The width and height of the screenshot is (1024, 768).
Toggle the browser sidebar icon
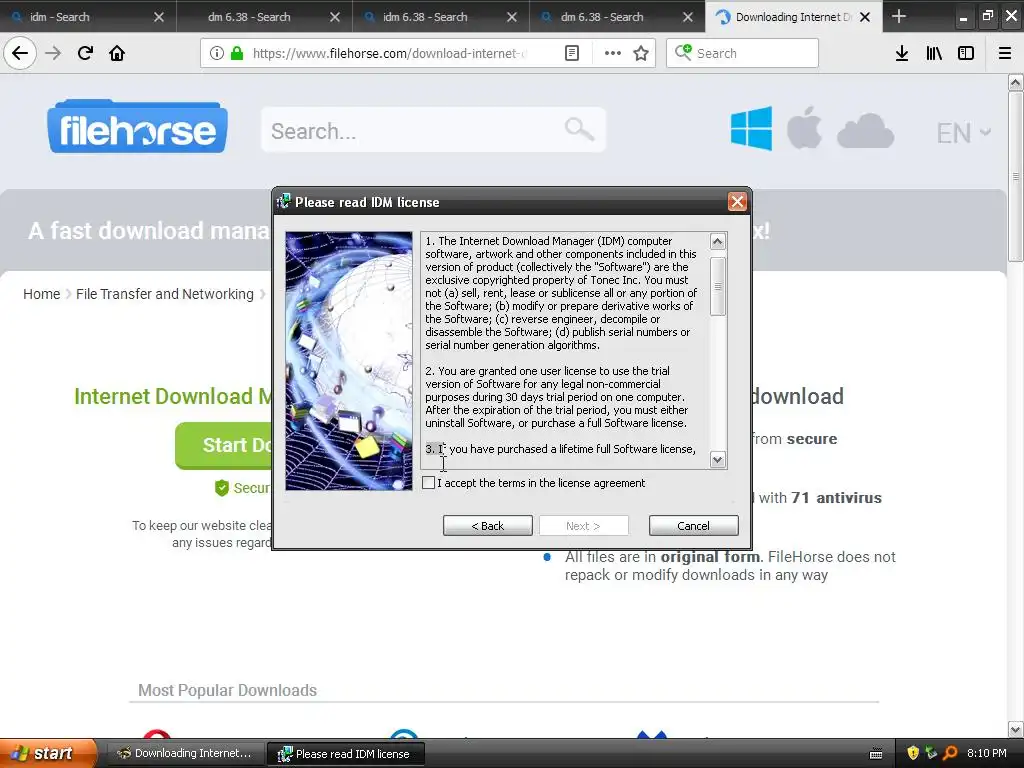coord(966,53)
